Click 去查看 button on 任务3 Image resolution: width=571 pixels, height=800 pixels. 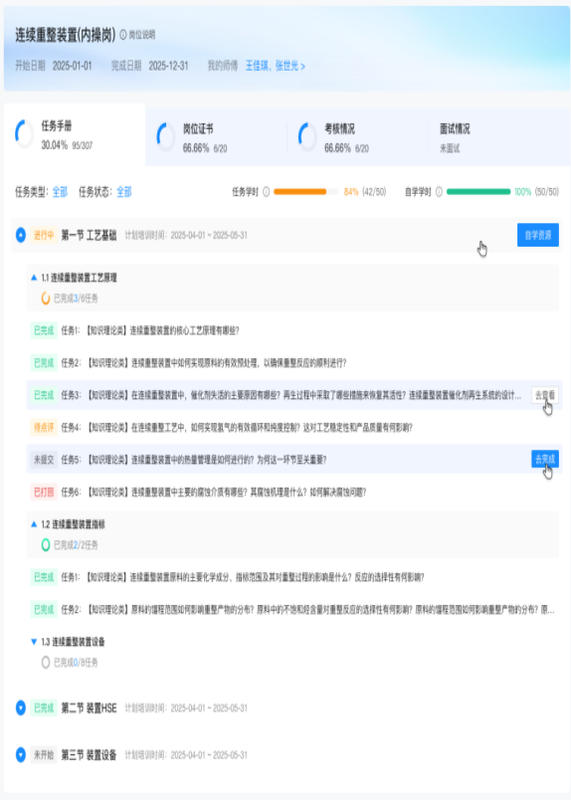click(544, 395)
